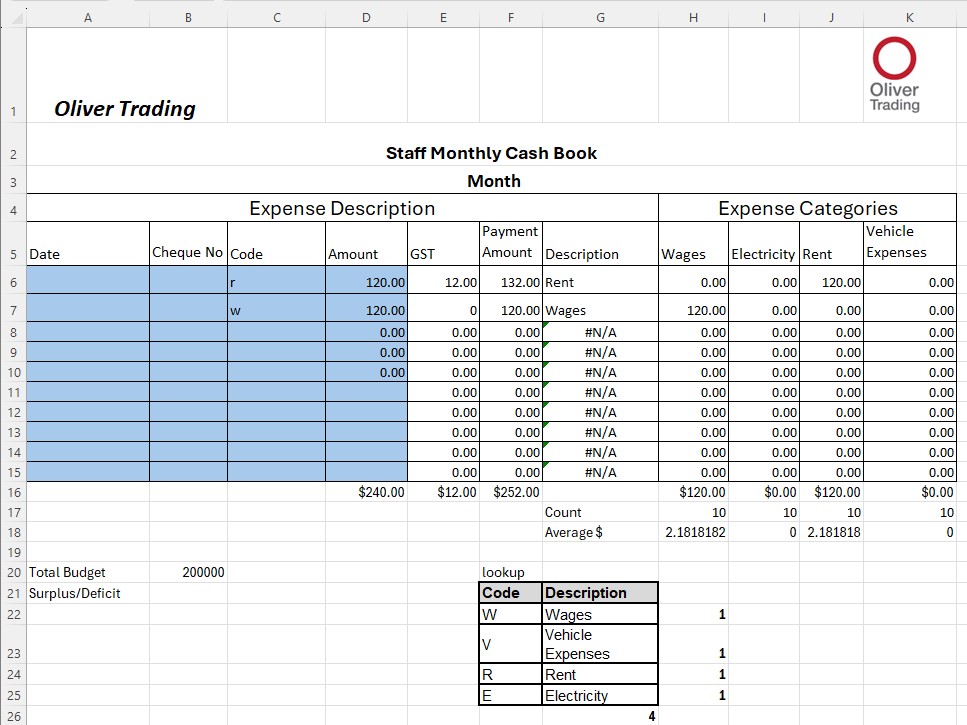Click Payment Amount 132.00 cell
This screenshot has width=967, height=725.
pyautogui.click(x=511, y=282)
